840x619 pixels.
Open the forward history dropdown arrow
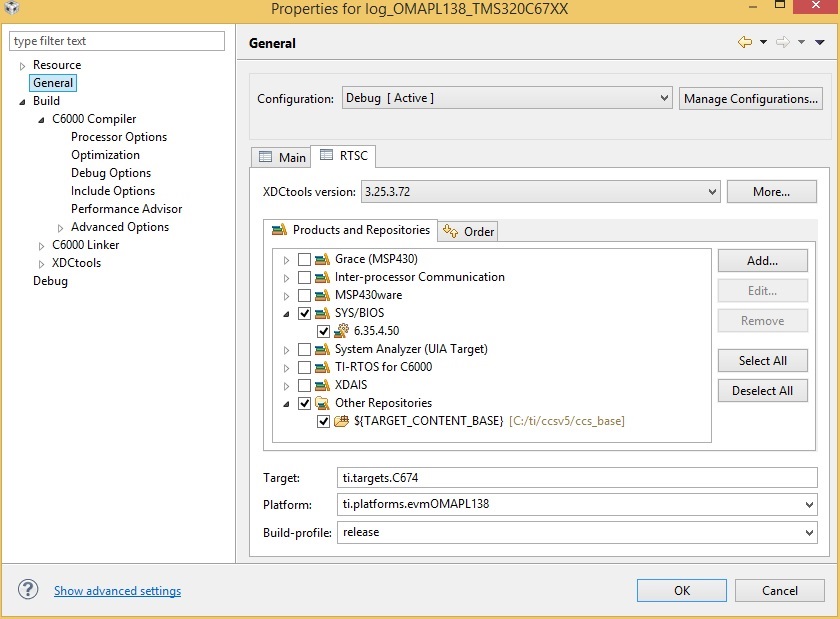801,42
